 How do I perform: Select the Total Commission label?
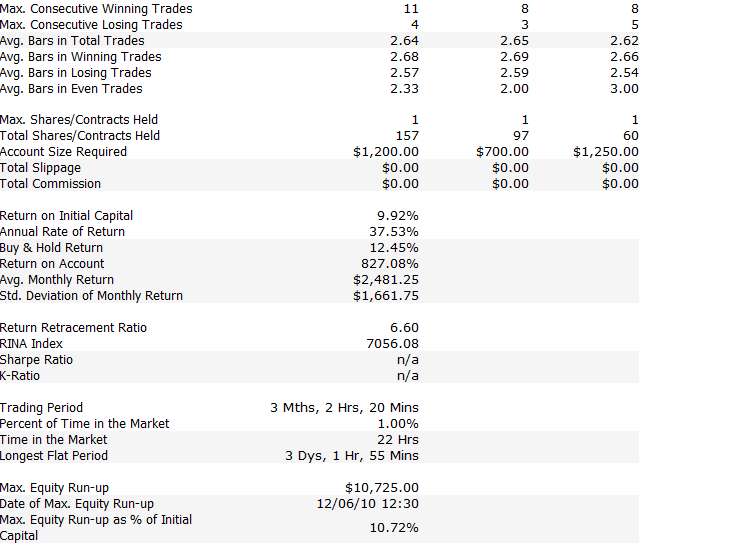(51, 184)
